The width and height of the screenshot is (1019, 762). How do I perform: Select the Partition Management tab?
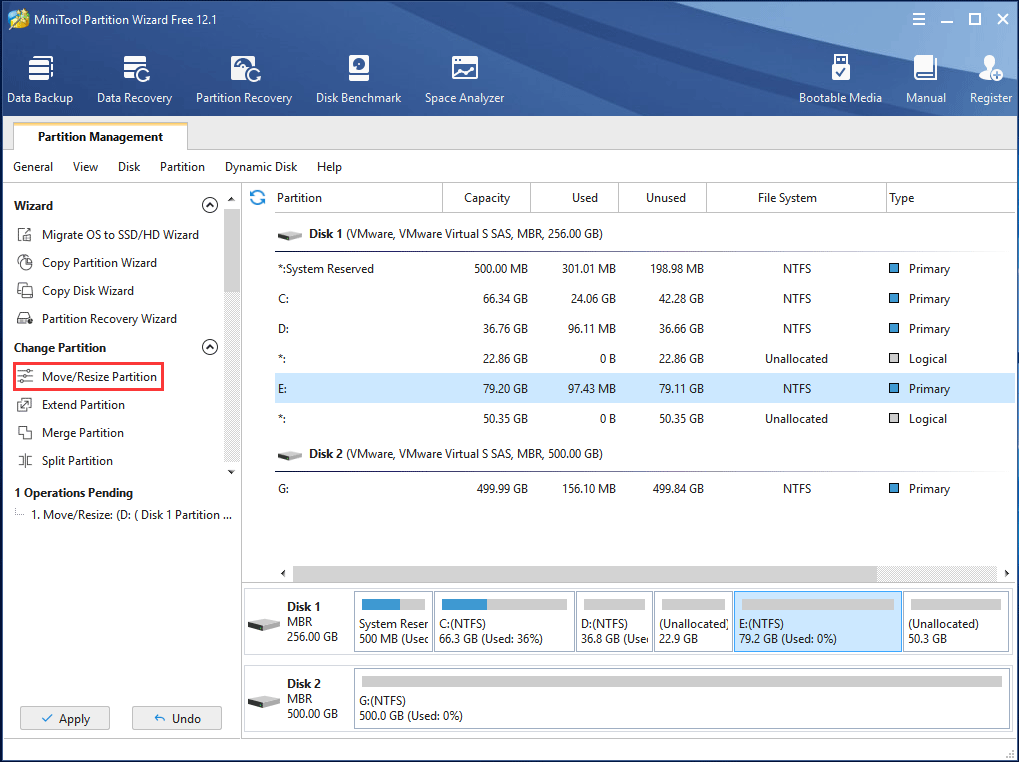[x=100, y=136]
